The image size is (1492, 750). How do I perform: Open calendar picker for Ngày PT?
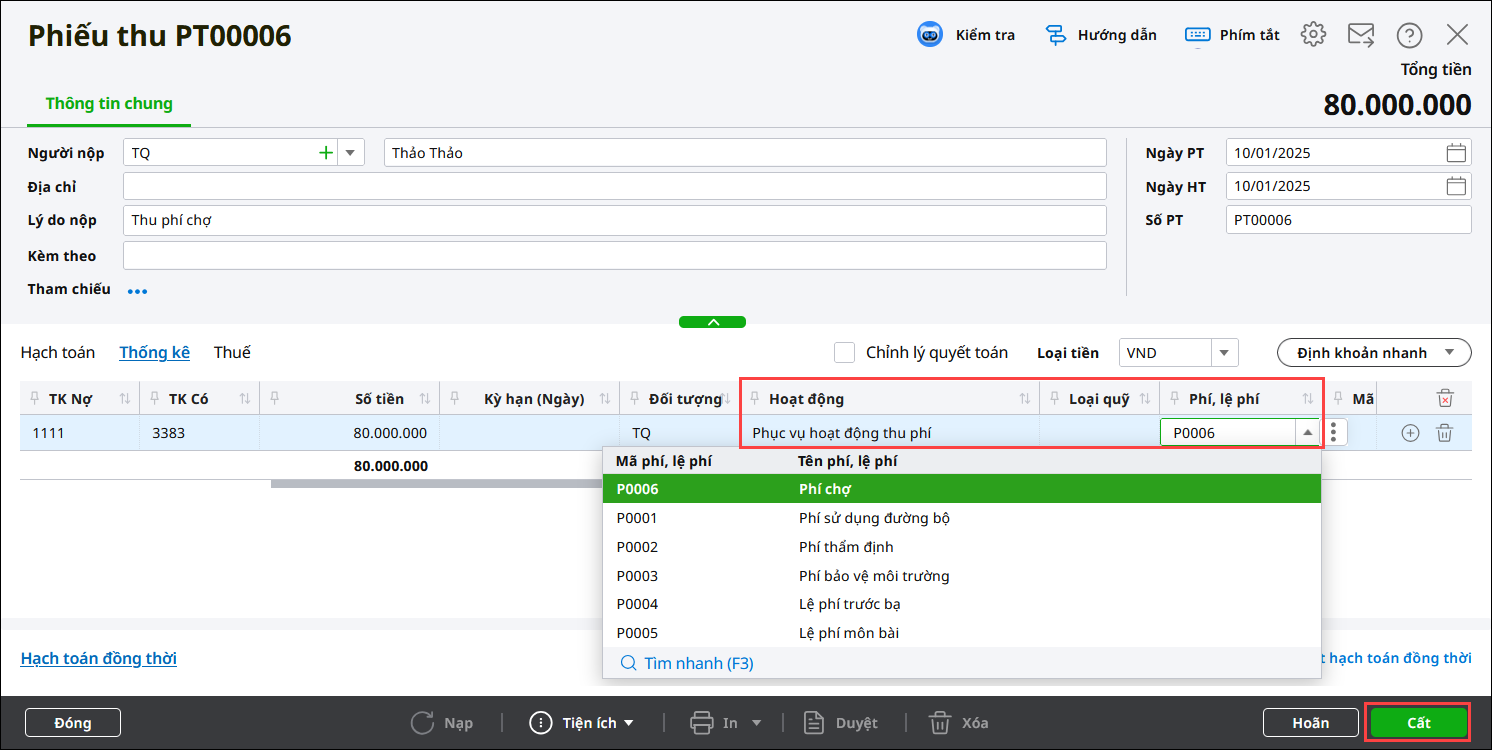pyautogui.click(x=1456, y=153)
